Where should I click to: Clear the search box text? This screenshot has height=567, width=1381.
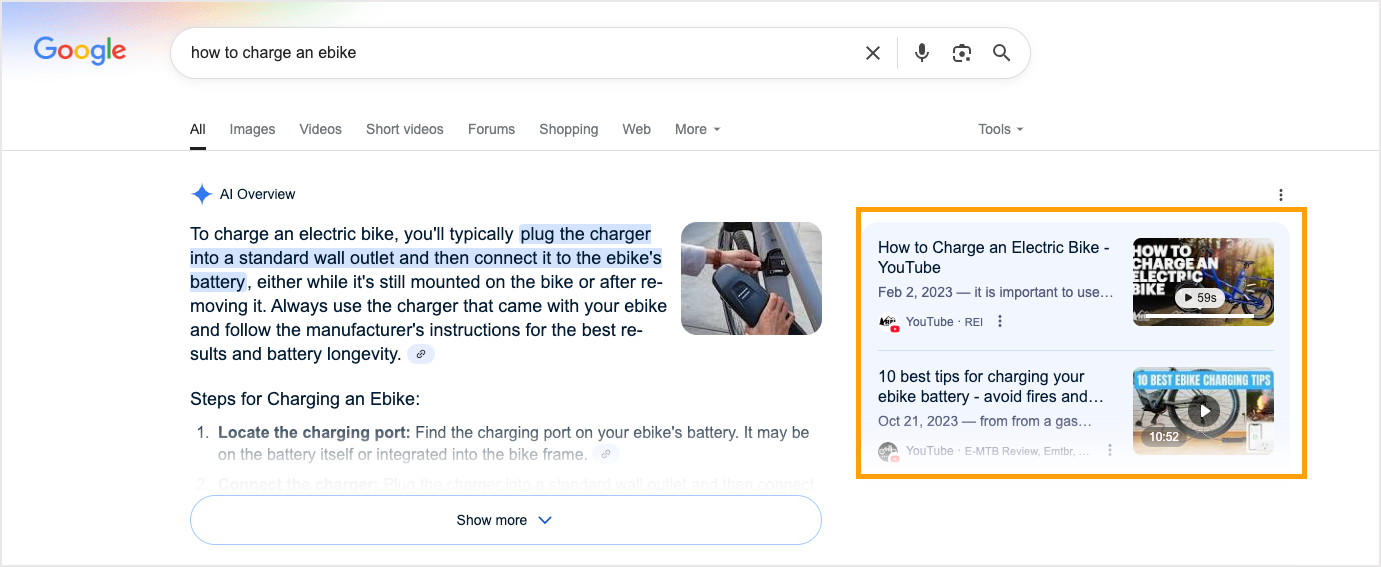(x=873, y=53)
